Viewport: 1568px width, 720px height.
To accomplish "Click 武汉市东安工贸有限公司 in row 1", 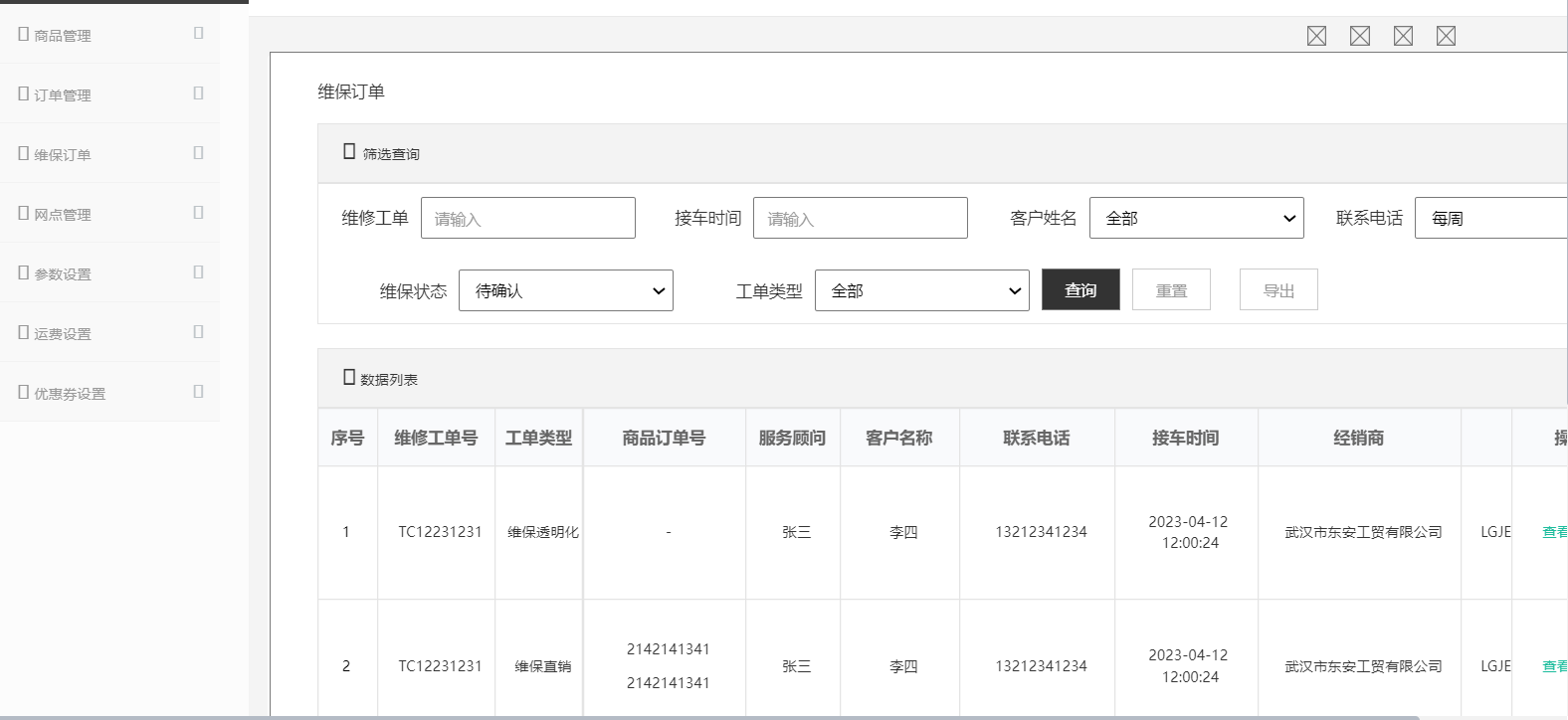I will tap(1363, 532).
